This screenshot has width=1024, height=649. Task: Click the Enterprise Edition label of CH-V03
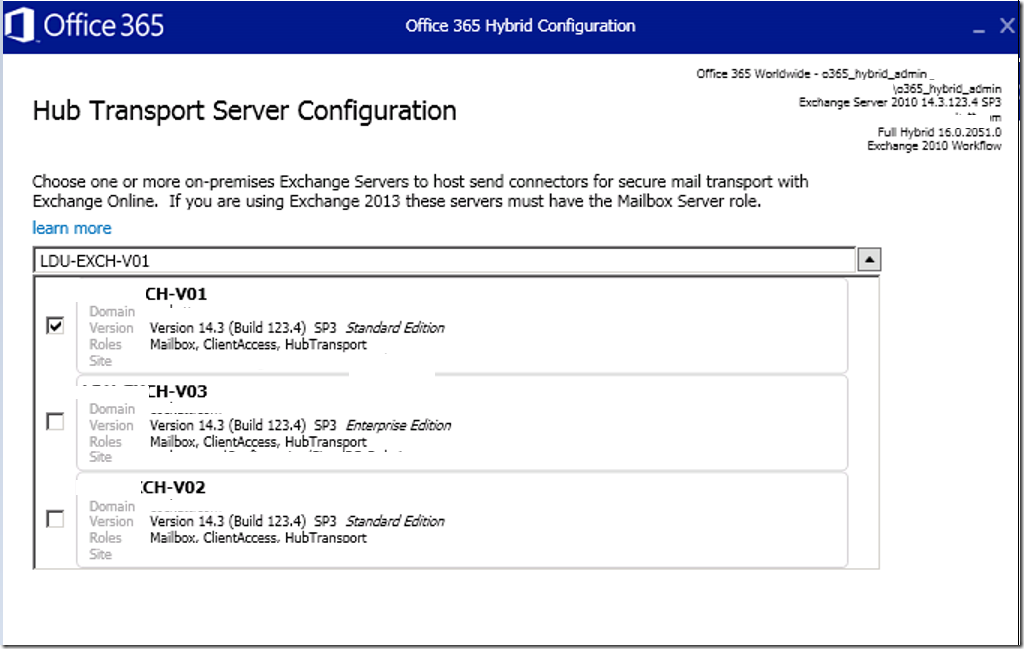tap(398, 425)
